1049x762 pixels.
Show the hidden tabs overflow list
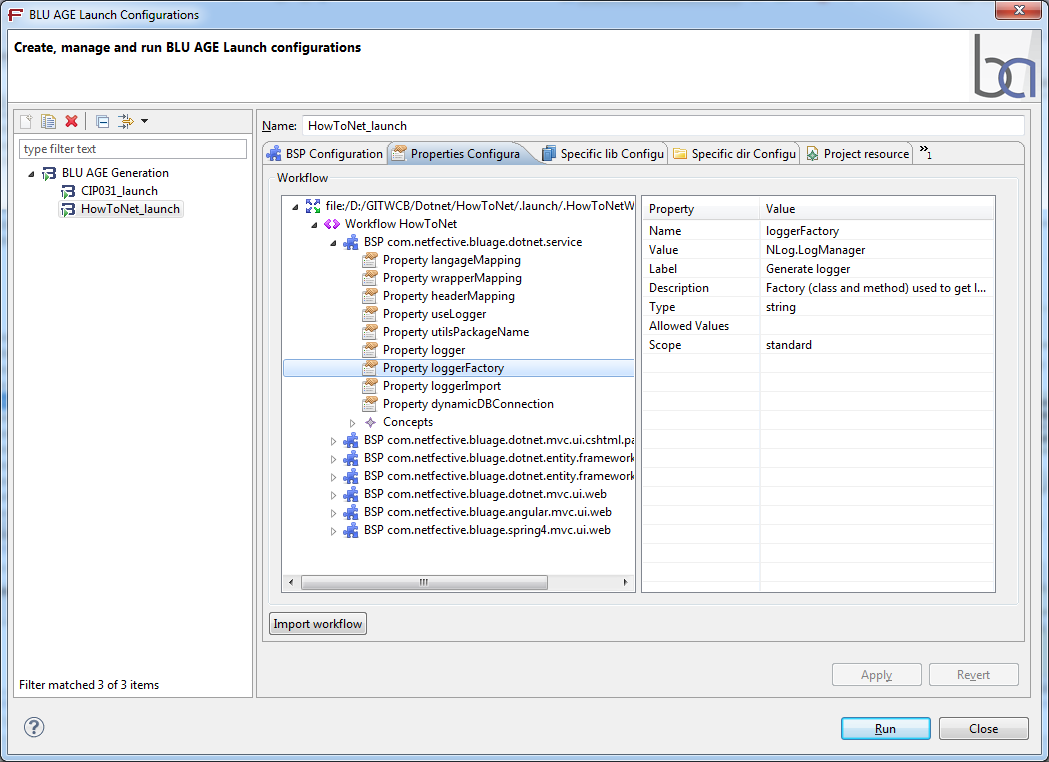coord(926,152)
